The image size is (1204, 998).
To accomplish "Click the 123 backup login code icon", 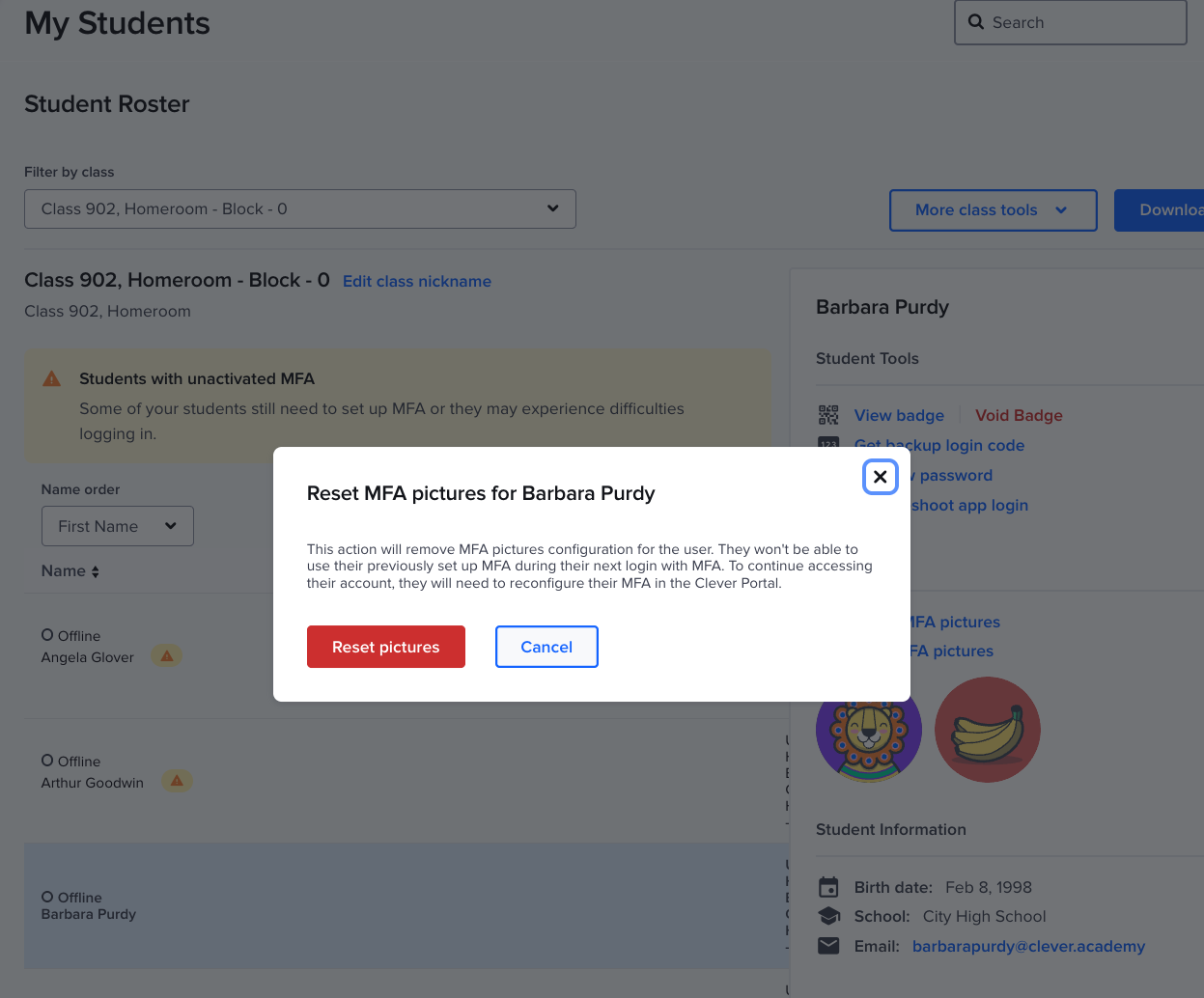I will pyautogui.click(x=828, y=445).
